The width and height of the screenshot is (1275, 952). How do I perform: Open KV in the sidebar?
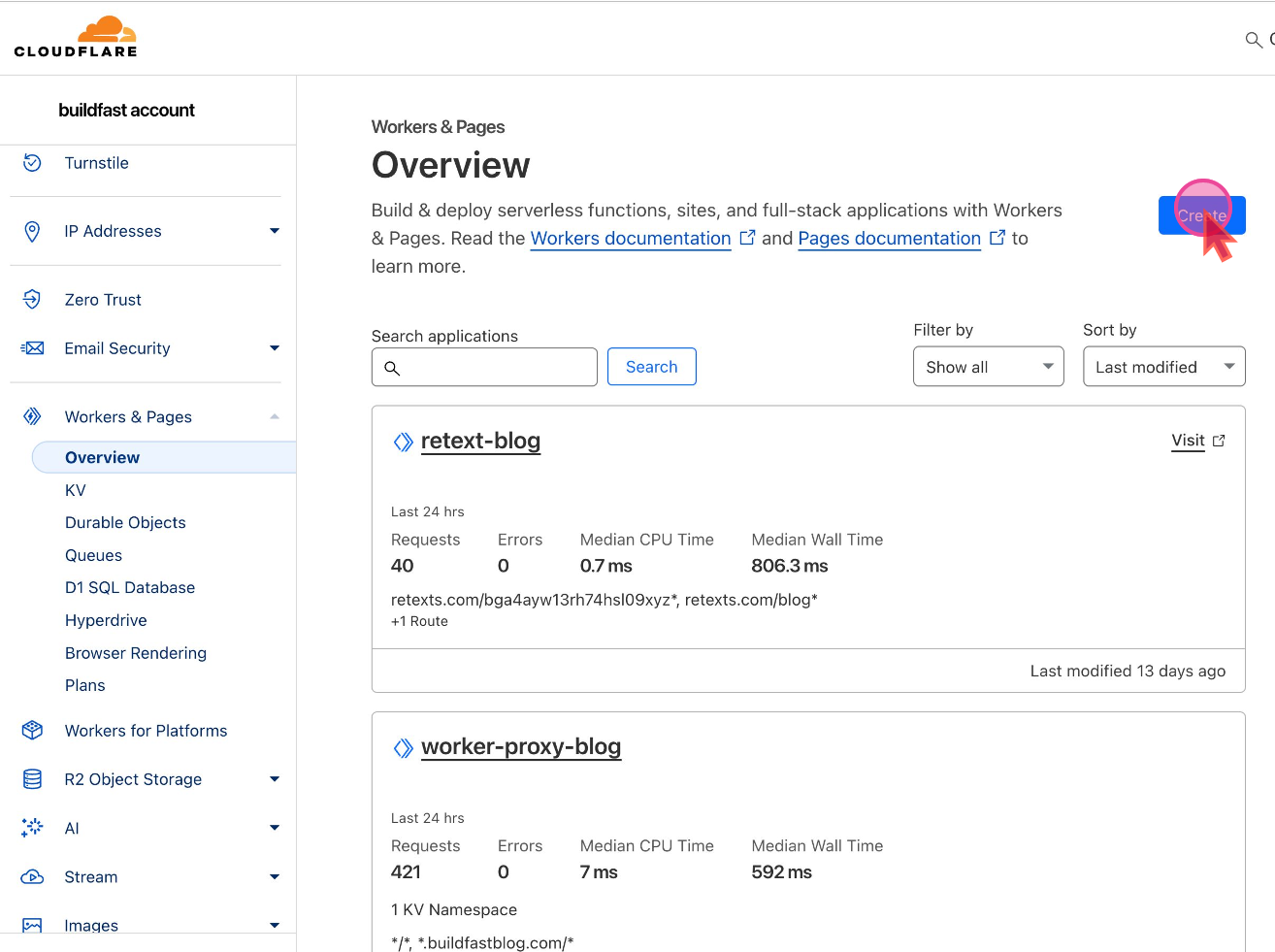76,490
